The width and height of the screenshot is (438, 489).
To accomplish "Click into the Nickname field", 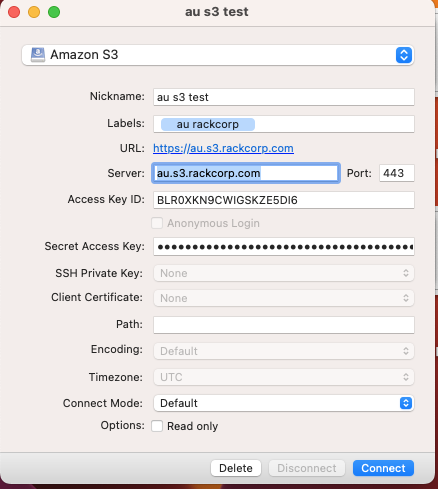I will coord(284,97).
